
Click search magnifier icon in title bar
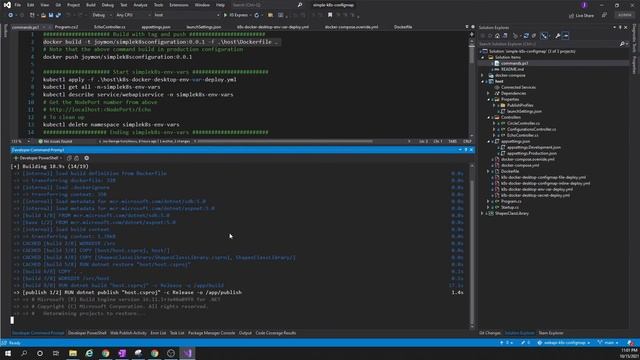pyautogui.click(x=300, y=5)
